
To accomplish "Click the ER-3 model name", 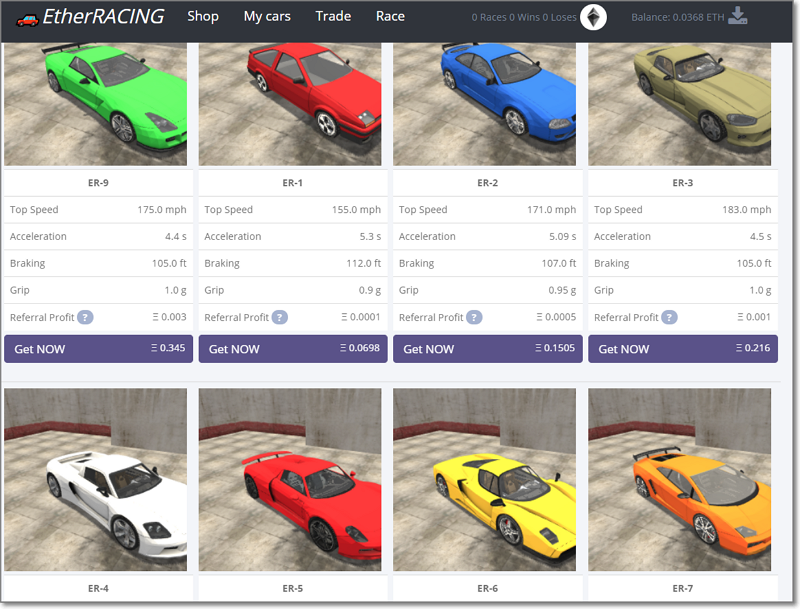I will pos(682,183).
